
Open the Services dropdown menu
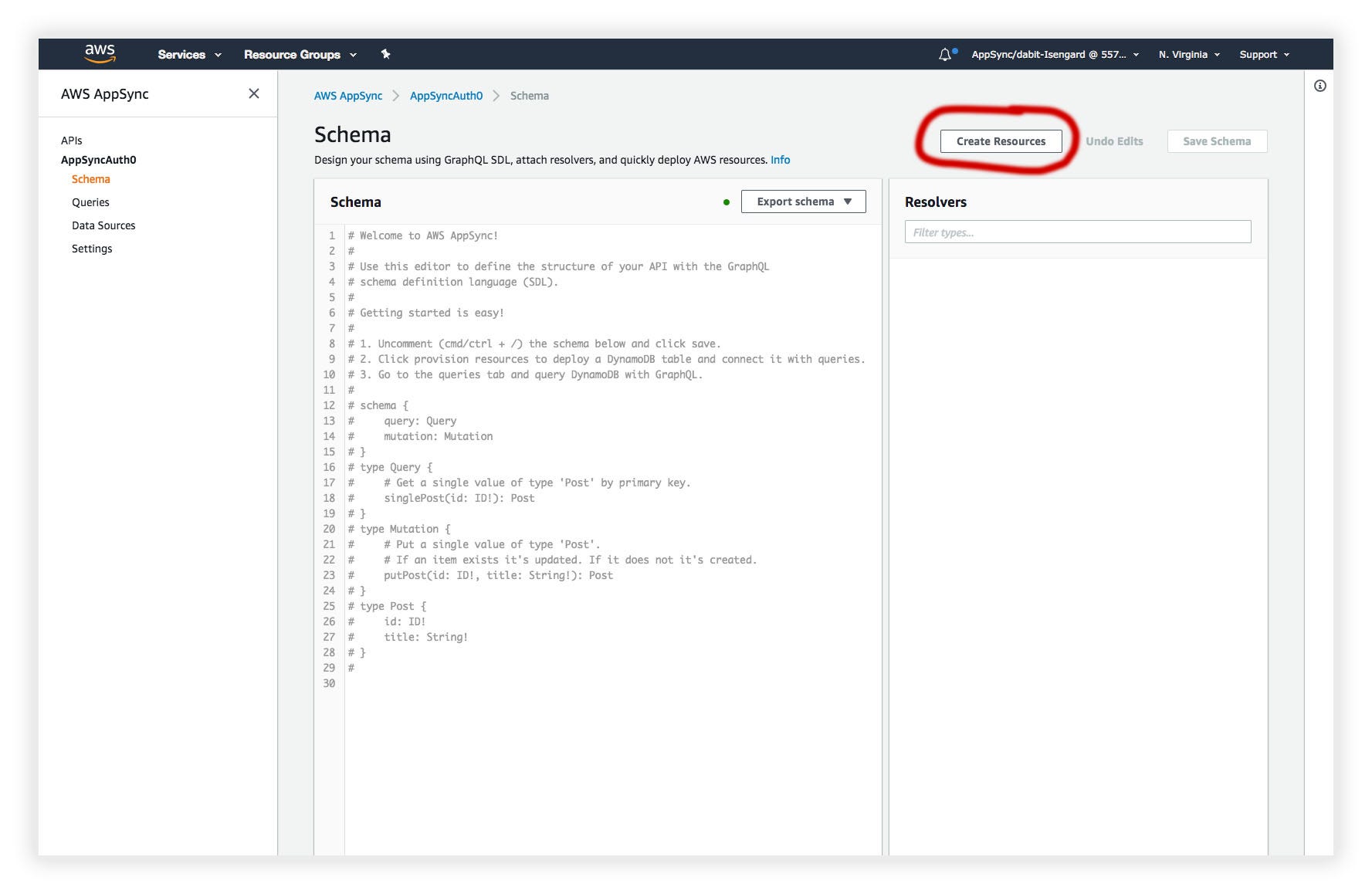point(189,54)
